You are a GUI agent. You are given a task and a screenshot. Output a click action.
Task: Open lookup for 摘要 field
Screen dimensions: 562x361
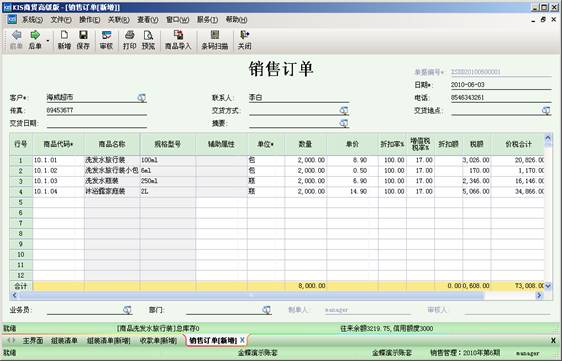coord(344,123)
